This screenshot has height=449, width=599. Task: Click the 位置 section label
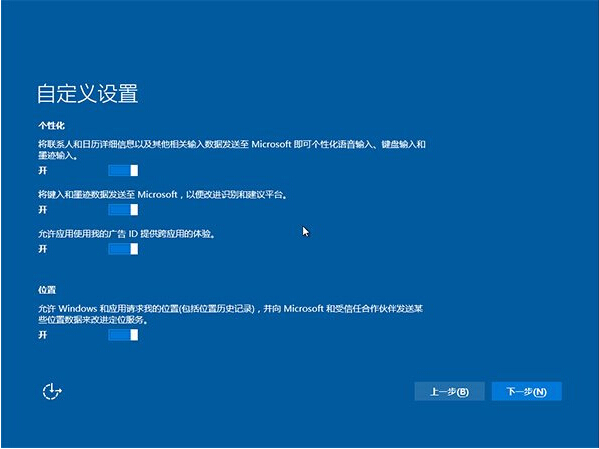pos(47,290)
